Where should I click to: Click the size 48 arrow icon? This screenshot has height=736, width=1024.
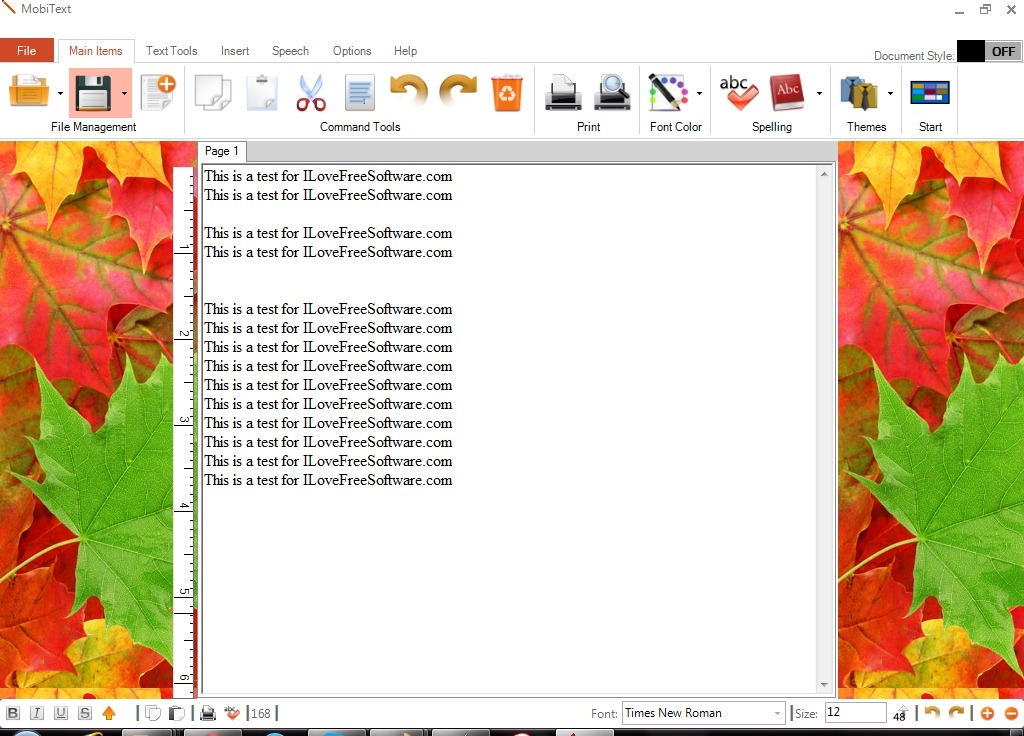[900, 713]
